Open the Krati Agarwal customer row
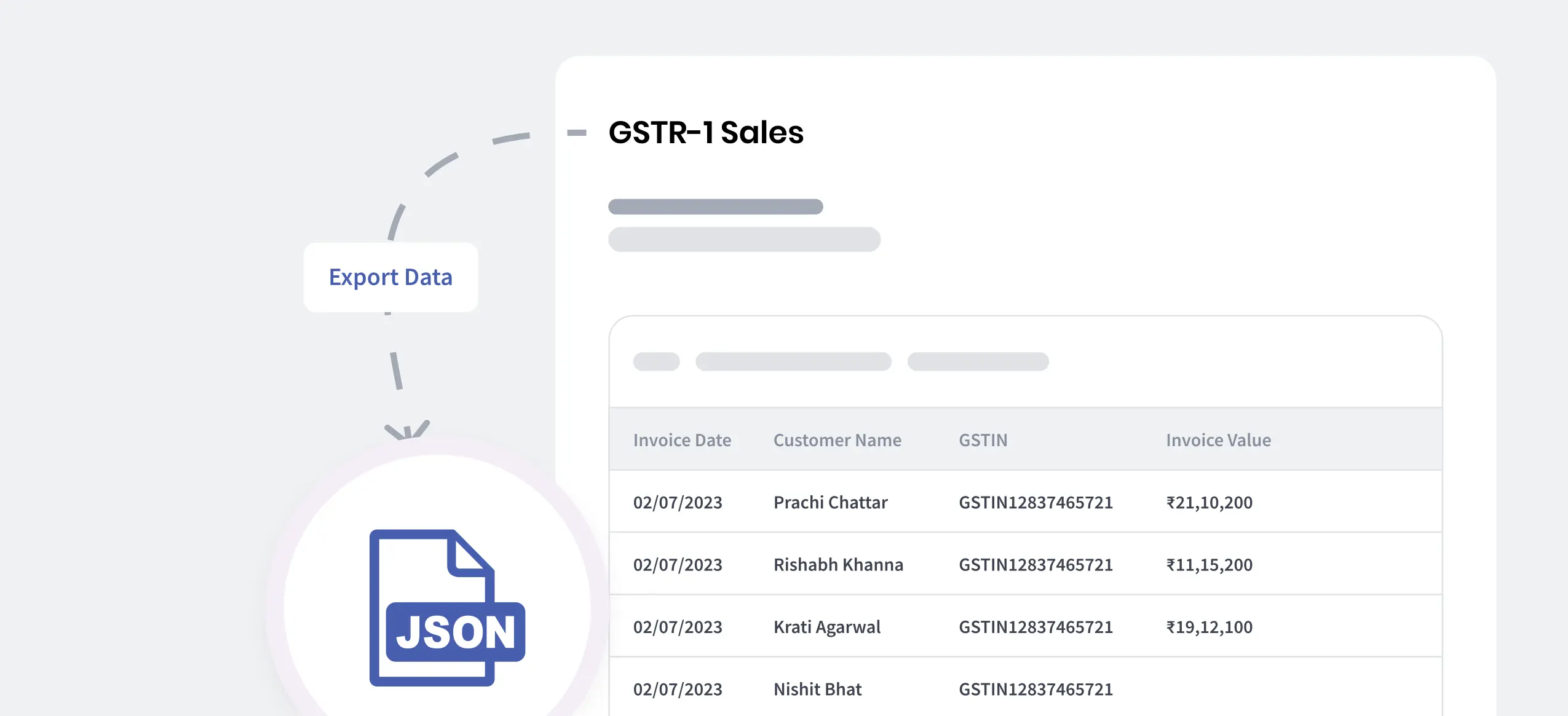1568x716 pixels. pyautogui.click(x=826, y=627)
